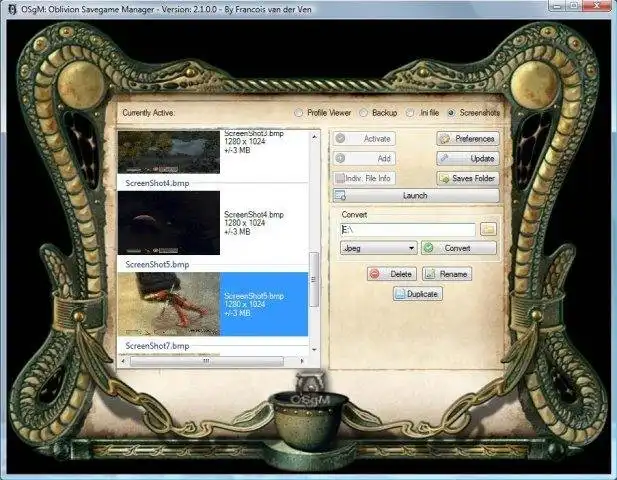Browse for convert folder with folder icon

point(488,229)
